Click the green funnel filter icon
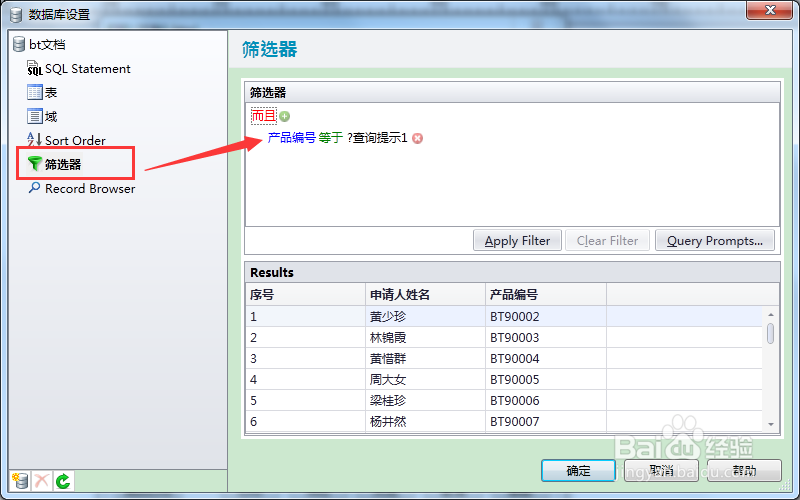800x500 pixels. point(34,163)
